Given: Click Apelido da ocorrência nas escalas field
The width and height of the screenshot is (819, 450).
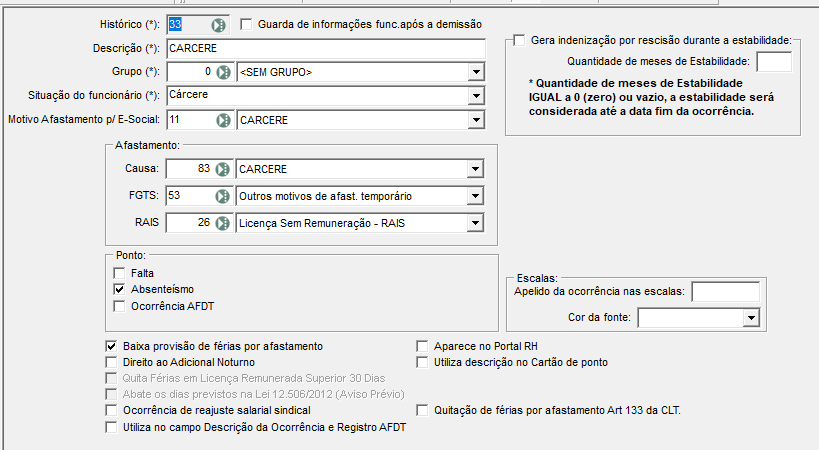Looking at the screenshot, I should [726, 292].
